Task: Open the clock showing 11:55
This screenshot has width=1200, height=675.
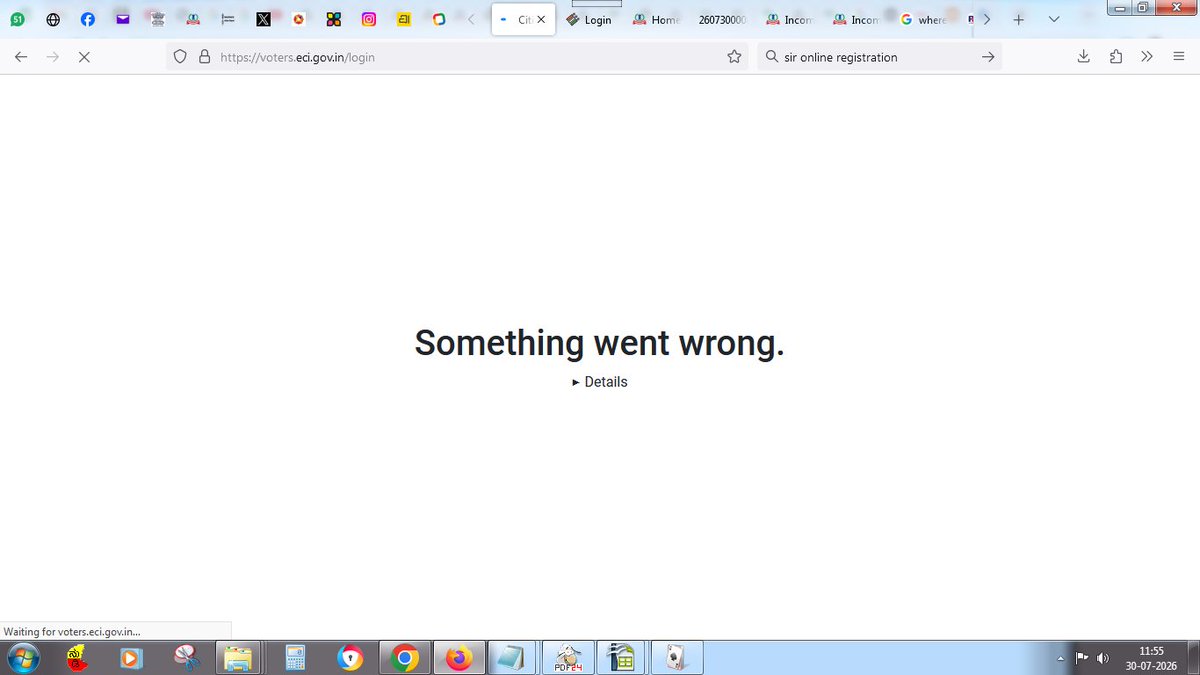Action: point(1151,657)
